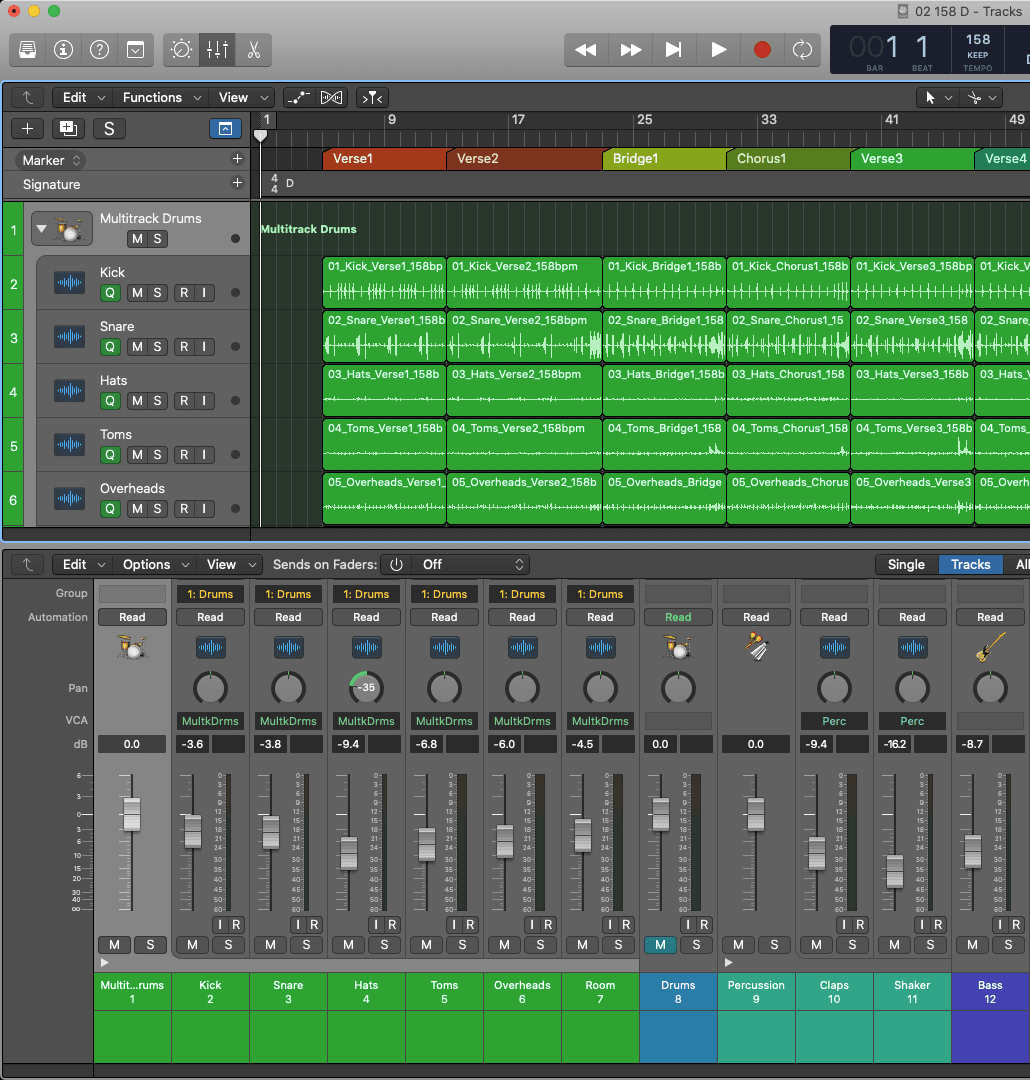Image resolution: width=1030 pixels, height=1080 pixels.
Task: Unmute the Drums channel strip
Action: (x=660, y=945)
